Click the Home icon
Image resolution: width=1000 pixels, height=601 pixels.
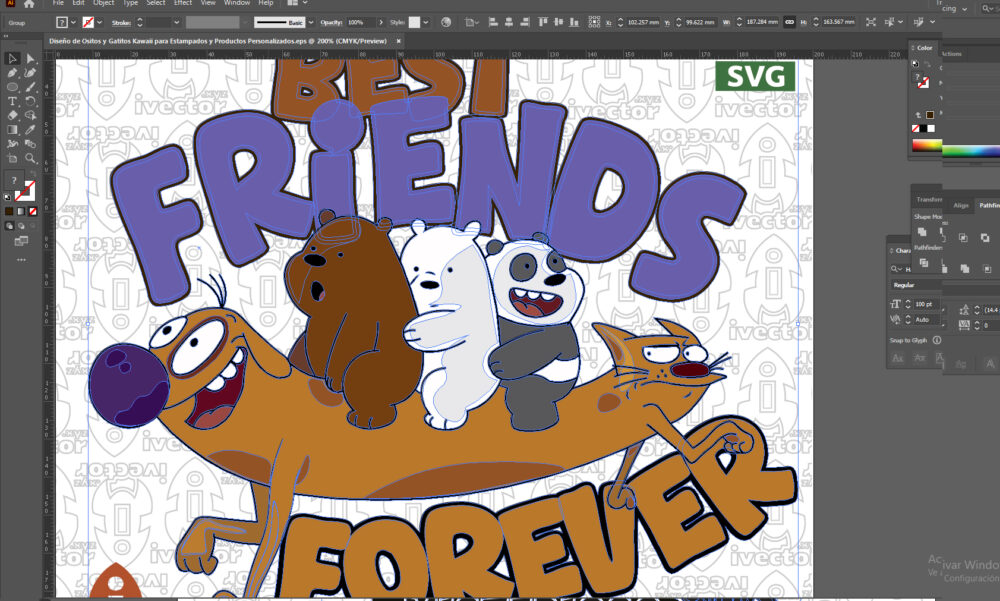tap(29, 3)
